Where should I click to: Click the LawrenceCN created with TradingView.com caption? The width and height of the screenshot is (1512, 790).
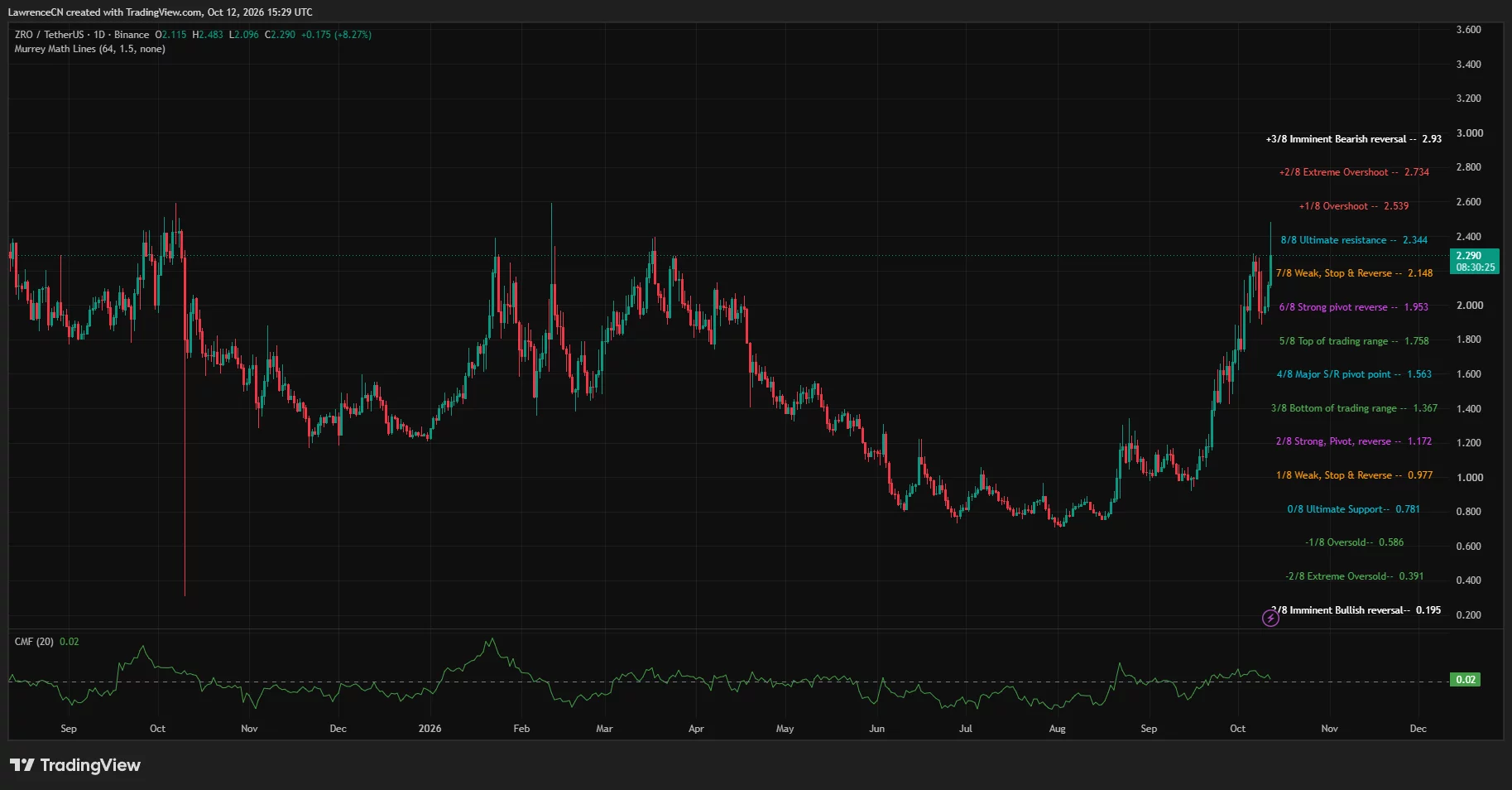pos(161,12)
